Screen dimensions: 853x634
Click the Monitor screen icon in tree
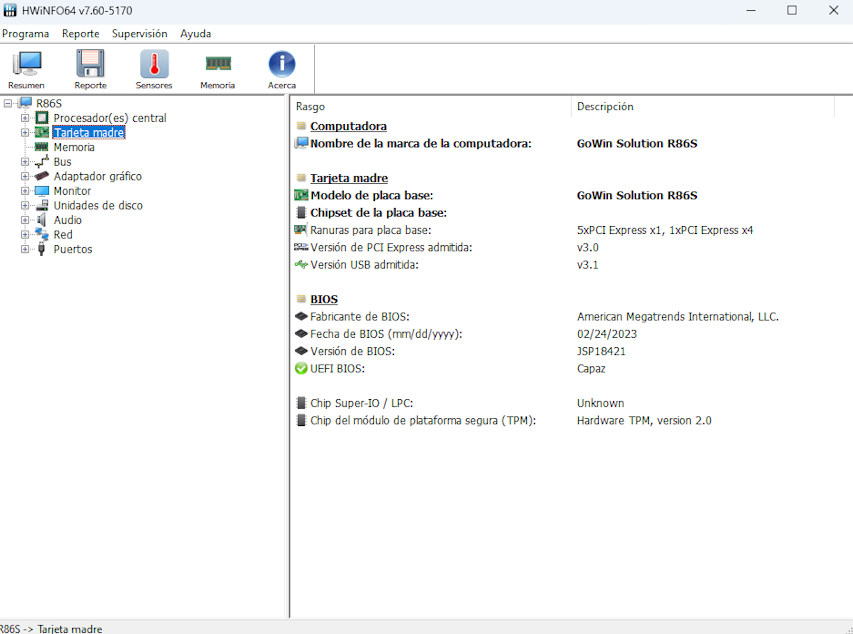pos(42,191)
